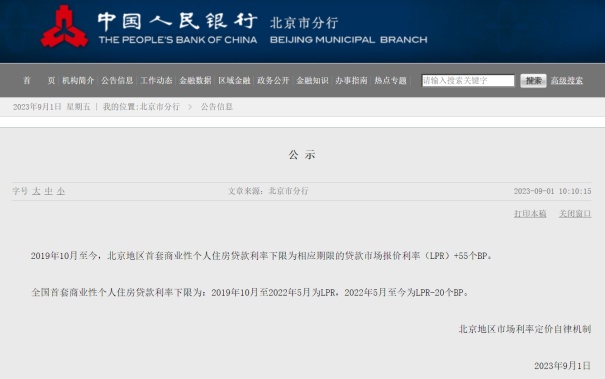This screenshot has height=379, width=605.
Task: Open the 热点专题 menu item
Action: point(390,80)
